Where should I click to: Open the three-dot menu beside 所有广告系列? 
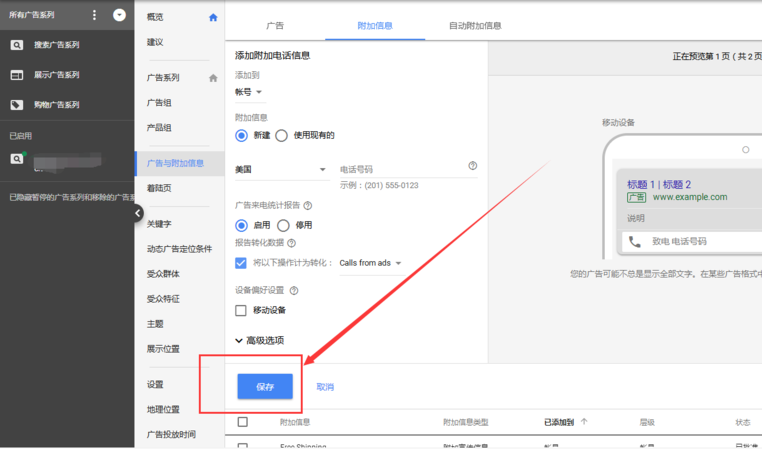(x=96, y=15)
